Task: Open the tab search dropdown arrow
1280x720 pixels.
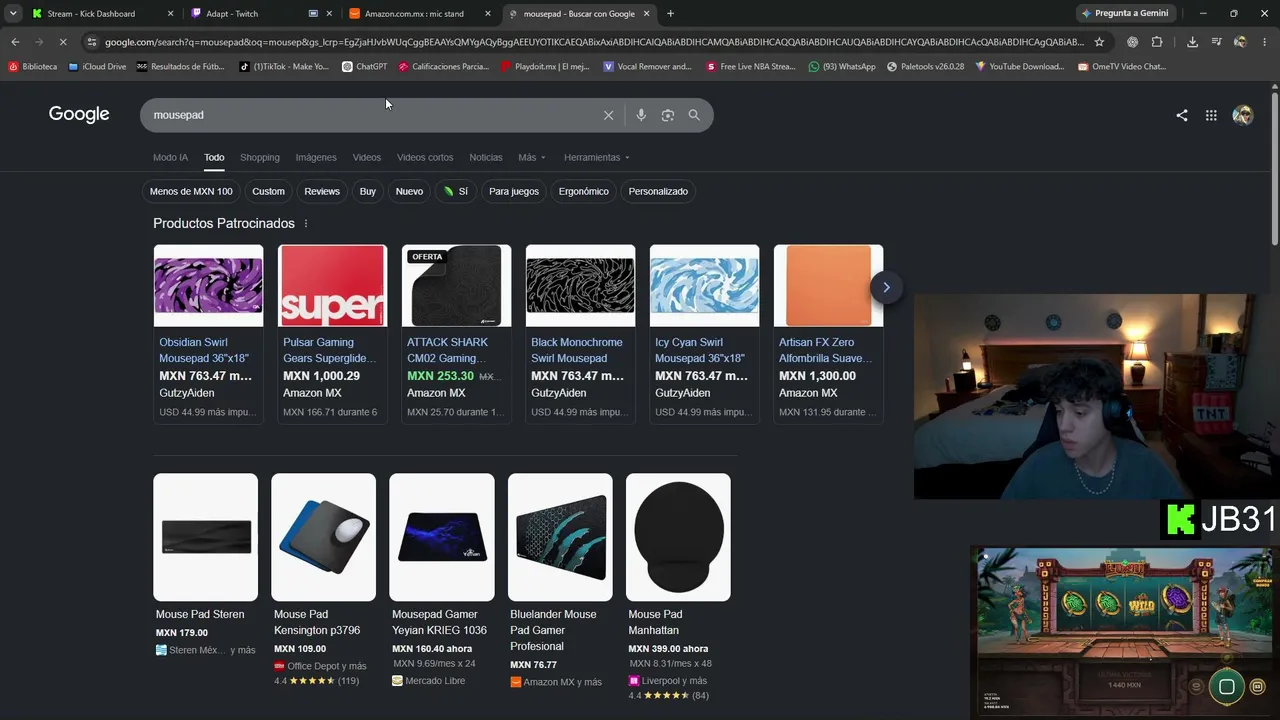Action: [13, 14]
